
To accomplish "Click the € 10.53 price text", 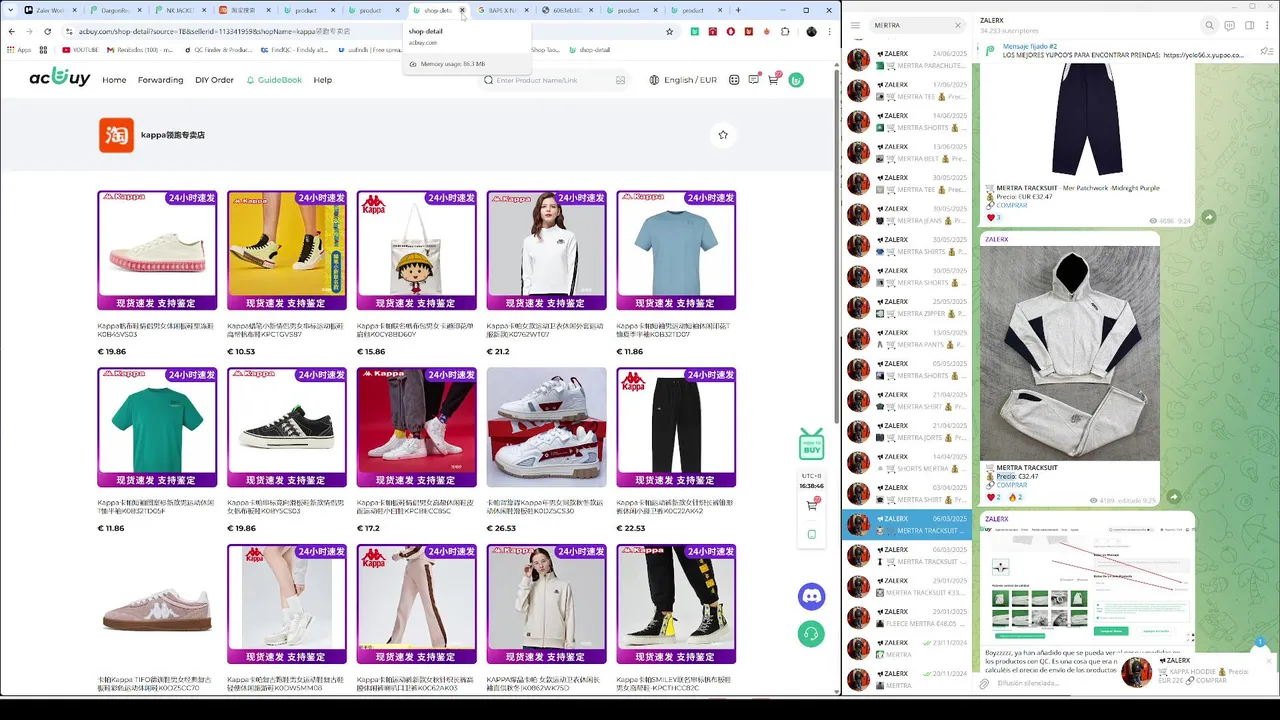I will pyautogui.click(x=241, y=351).
